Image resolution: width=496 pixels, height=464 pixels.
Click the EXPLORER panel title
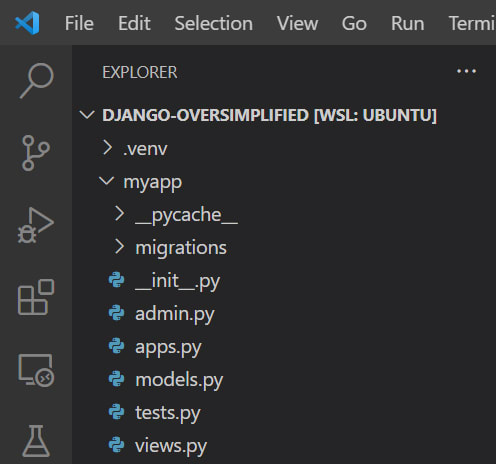tap(140, 72)
